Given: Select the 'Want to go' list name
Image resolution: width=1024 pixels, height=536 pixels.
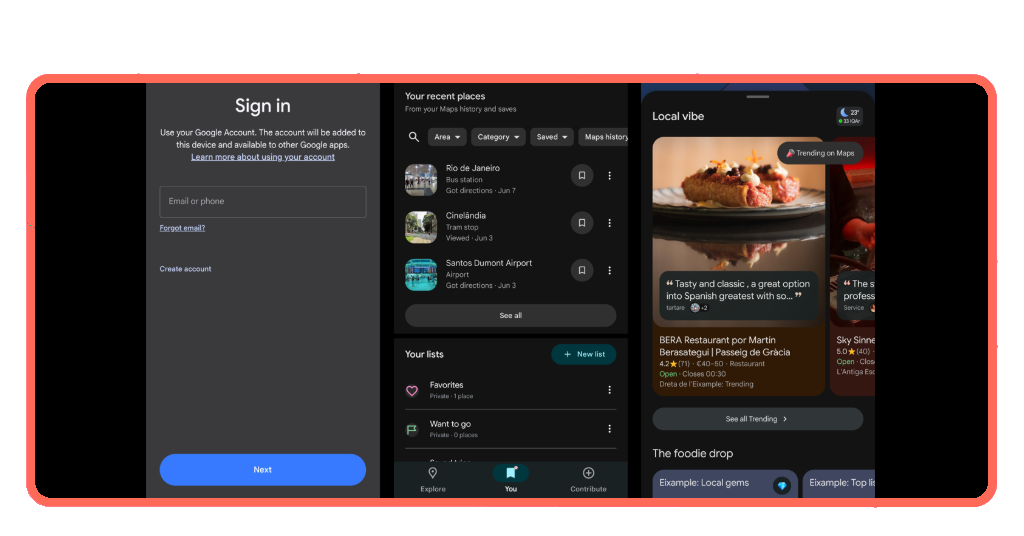Looking at the screenshot, I should coord(450,424).
